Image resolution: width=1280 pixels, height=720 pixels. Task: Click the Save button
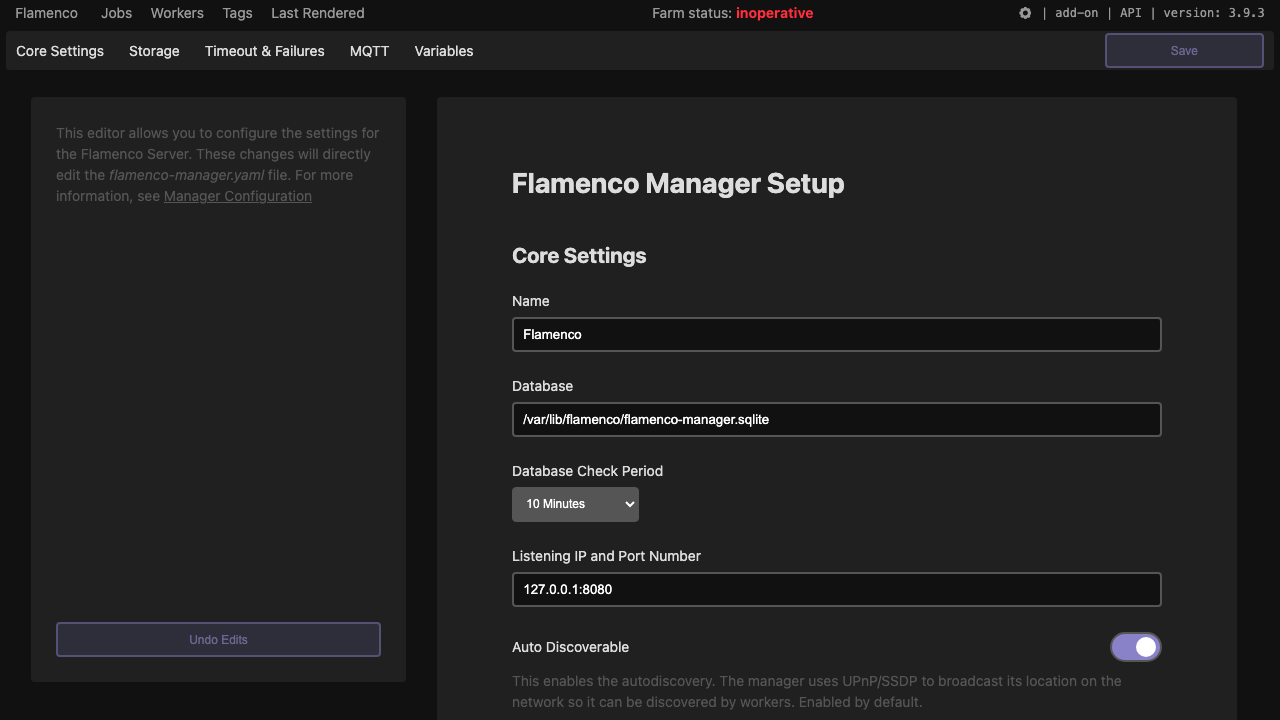[x=1184, y=51]
